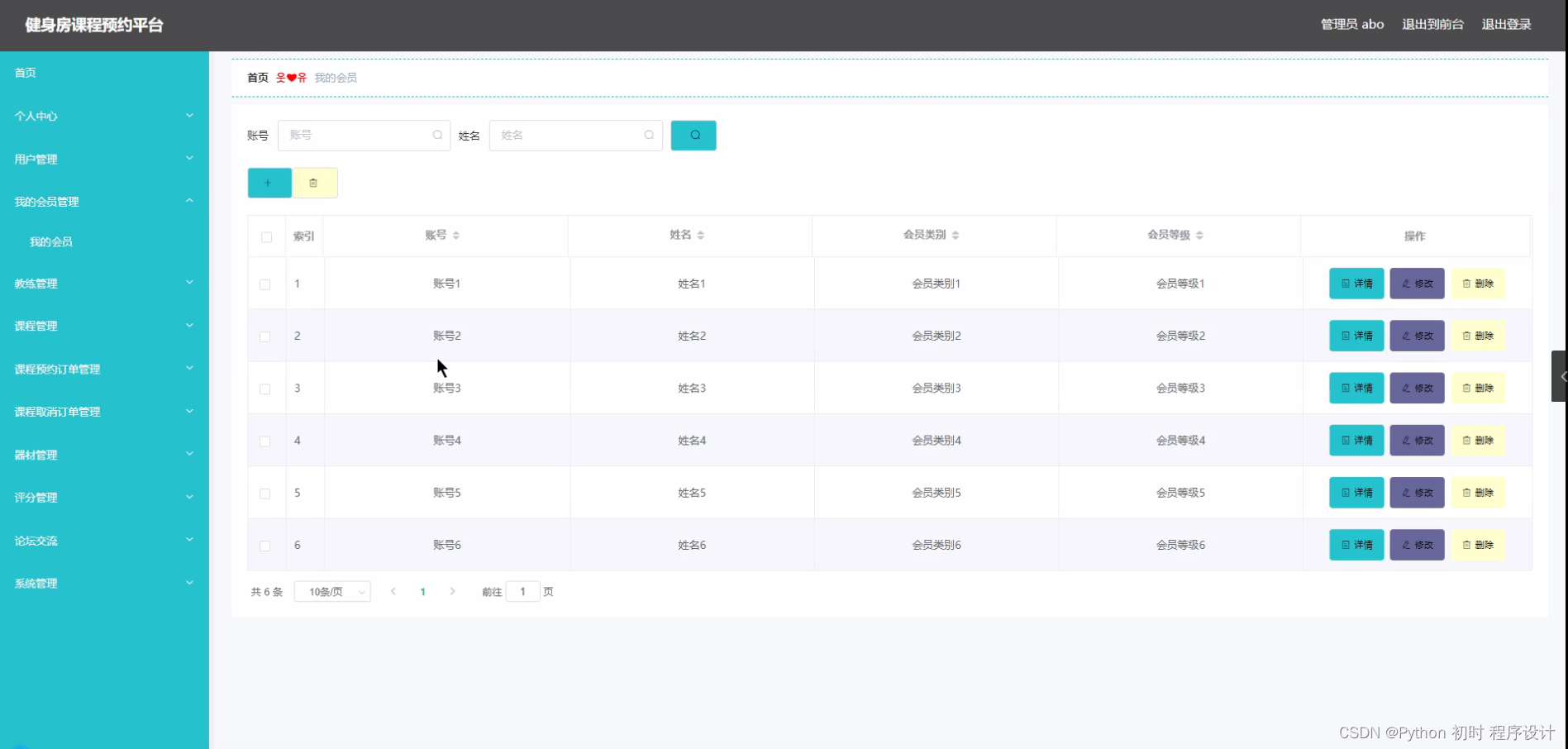This screenshot has width=1568, height=749.
Task: Check the row checkbox for 账号4
Action: 265,441
